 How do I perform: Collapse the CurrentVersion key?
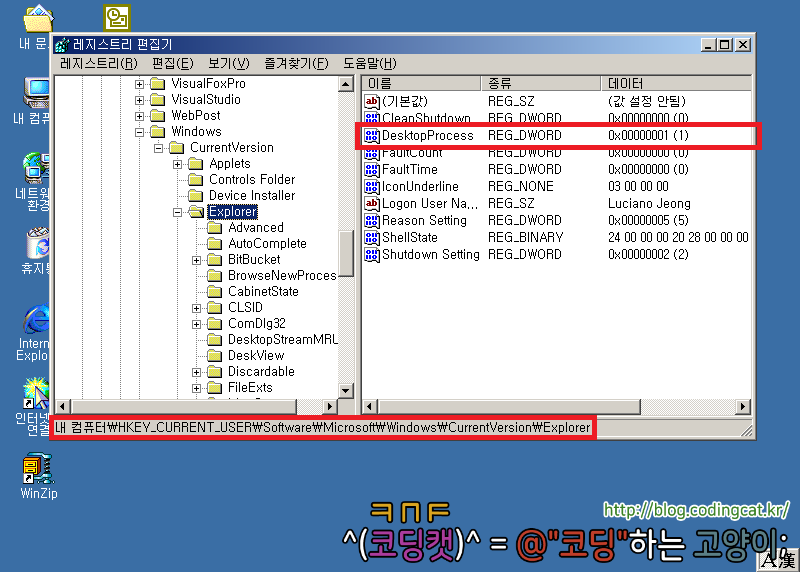point(158,148)
